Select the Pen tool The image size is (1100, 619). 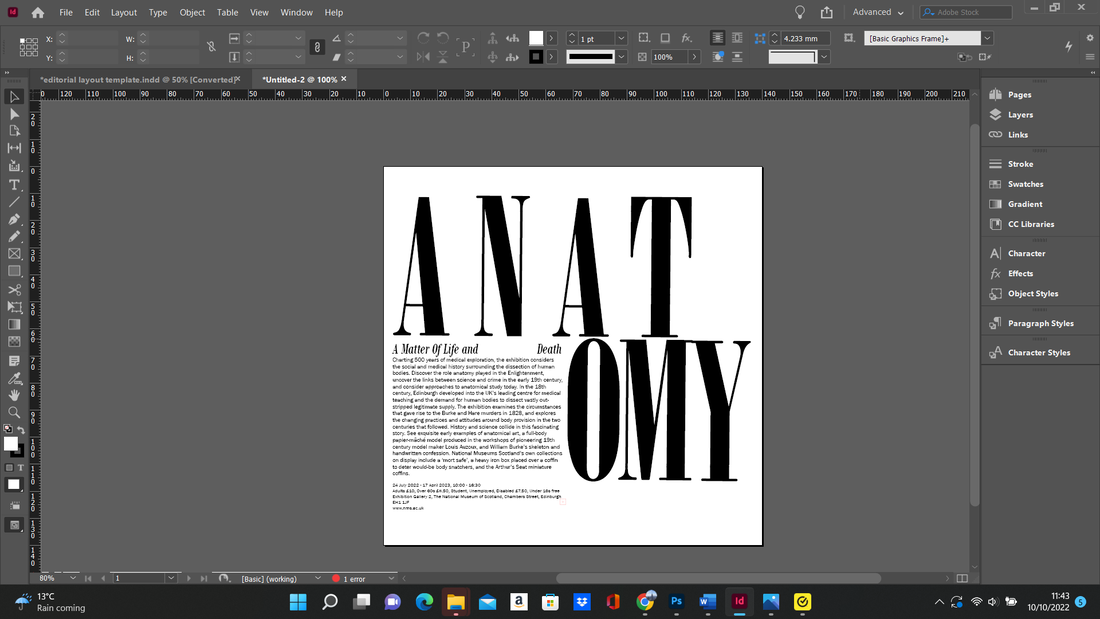tap(14, 219)
